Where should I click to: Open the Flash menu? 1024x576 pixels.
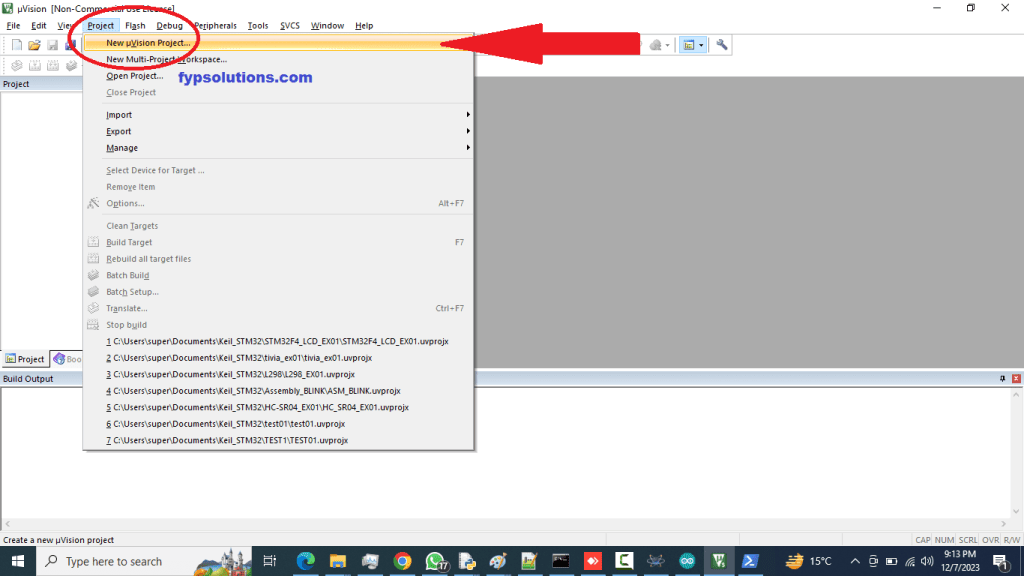[136, 25]
